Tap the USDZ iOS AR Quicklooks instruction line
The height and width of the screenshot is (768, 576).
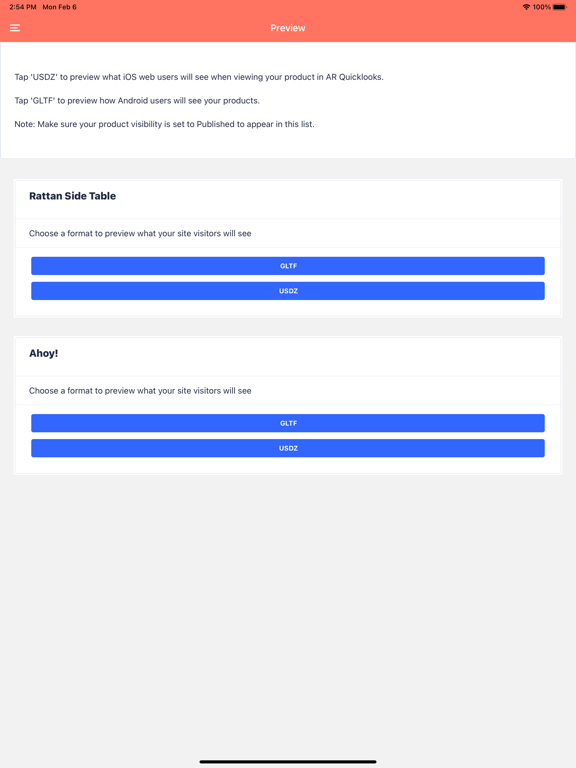click(199, 77)
